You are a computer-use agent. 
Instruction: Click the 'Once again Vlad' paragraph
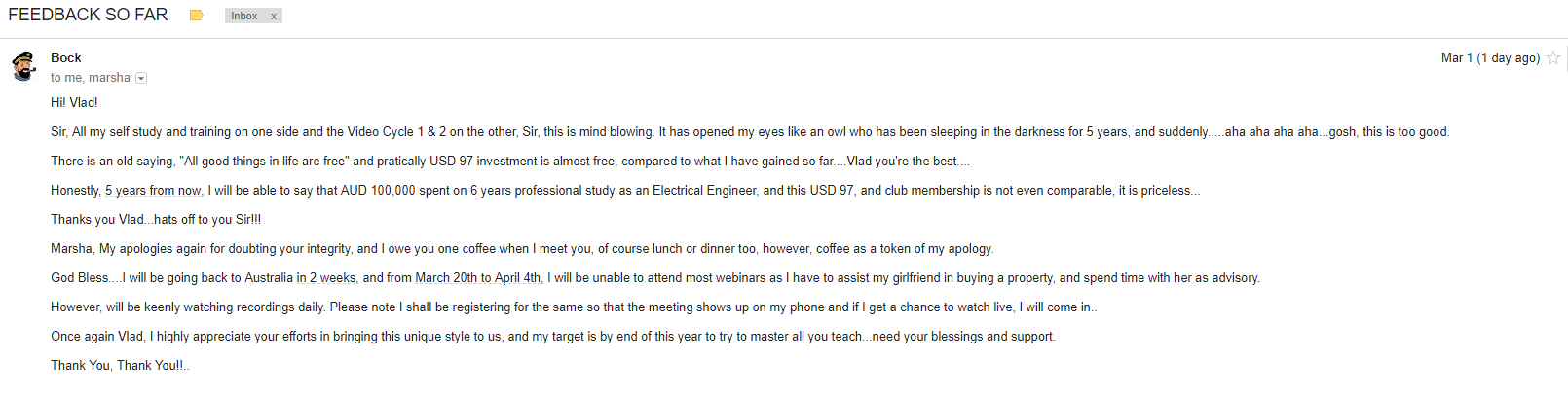[553, 336]
